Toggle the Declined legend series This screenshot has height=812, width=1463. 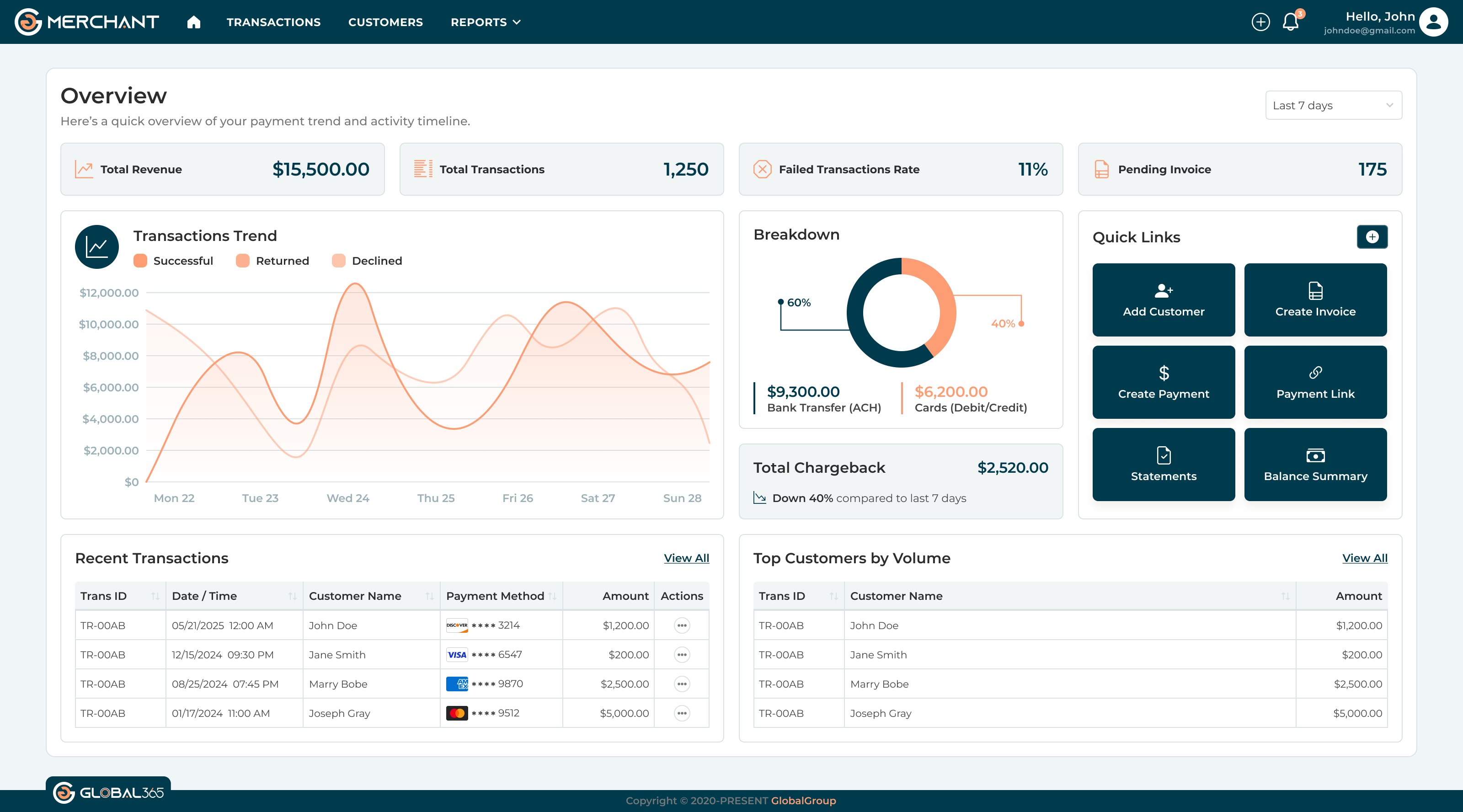pos(367,261)
